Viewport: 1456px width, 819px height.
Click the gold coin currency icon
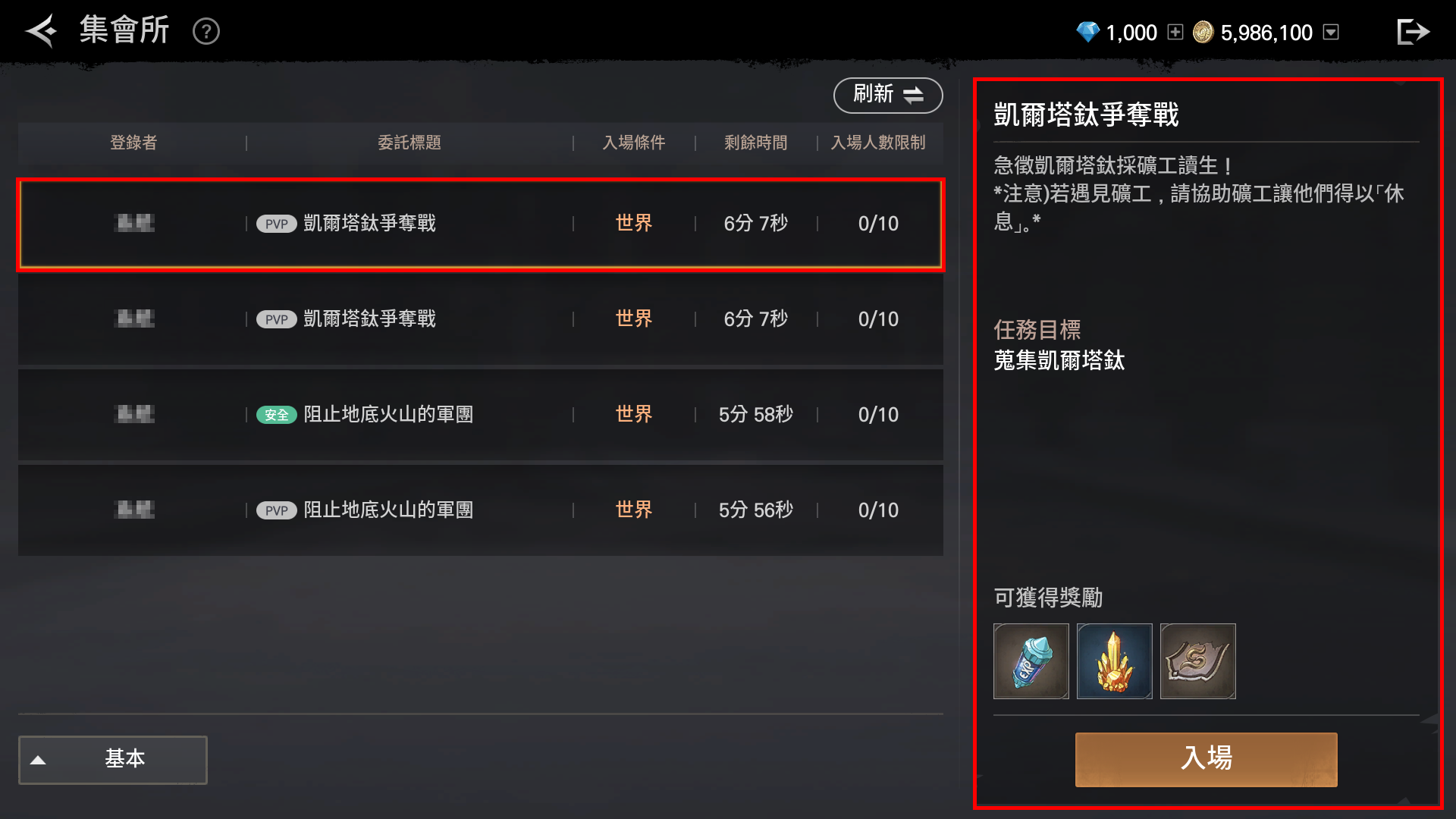point(1203,32)
